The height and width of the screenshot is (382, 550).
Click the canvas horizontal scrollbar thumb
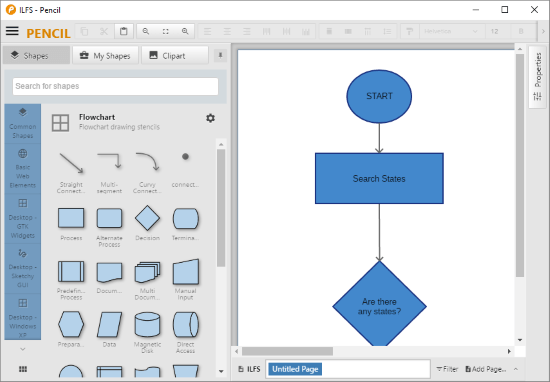coord(287,351)
